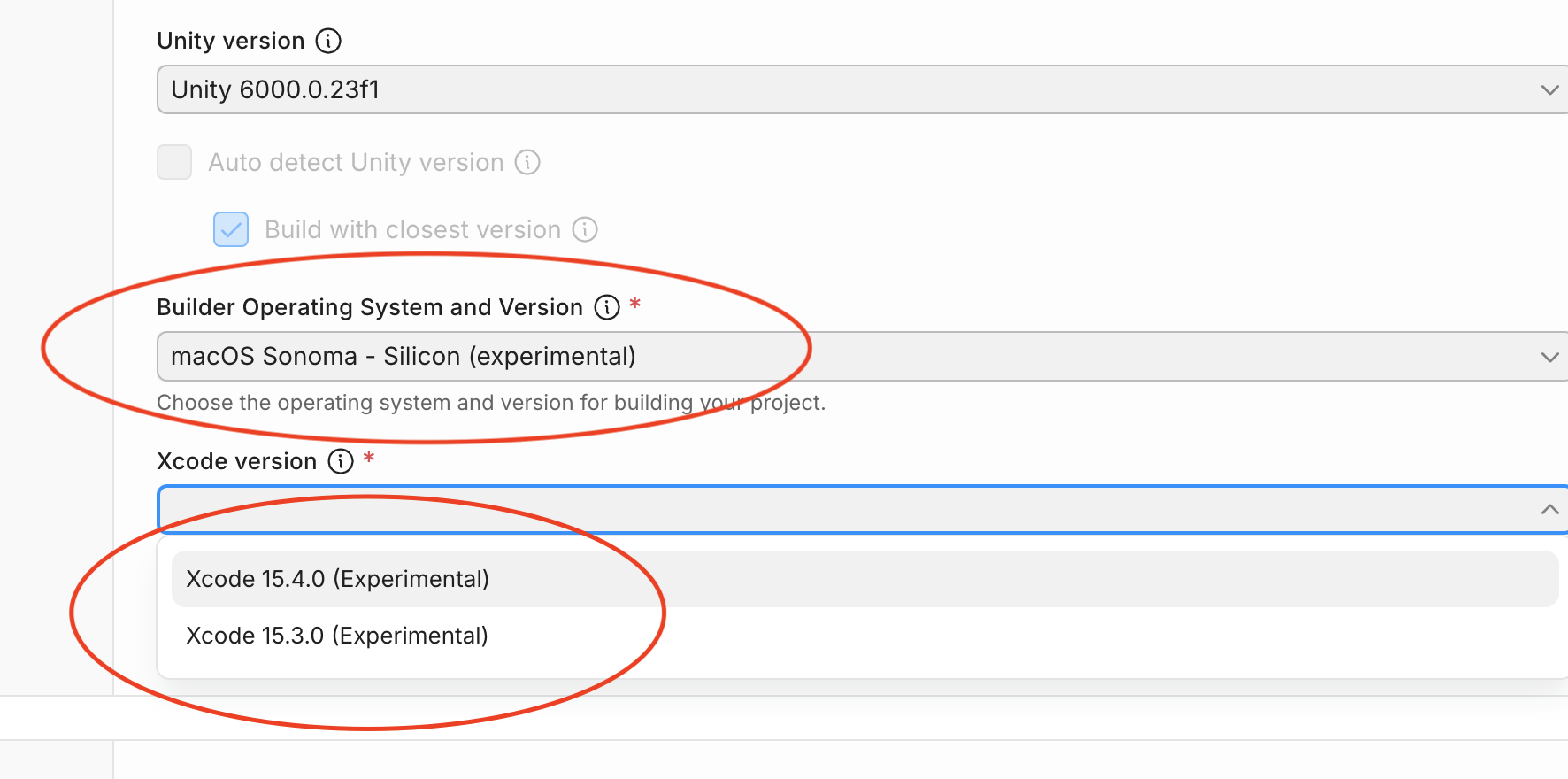Click the Unity version info icon
The width and height of the screenshot is (1568, 779).
tap(328, 40)
